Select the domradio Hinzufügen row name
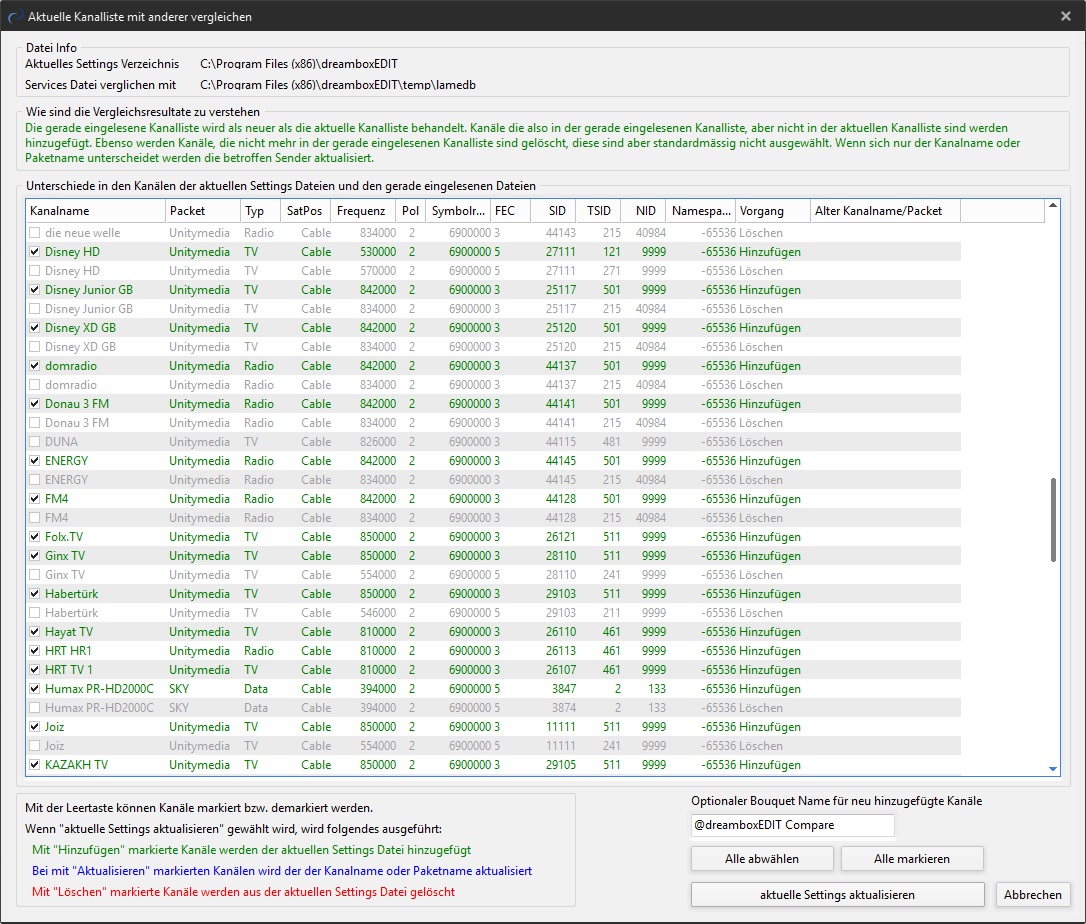Image resolution: width=1086 pixels, height=924 pixels. (71, 366)
